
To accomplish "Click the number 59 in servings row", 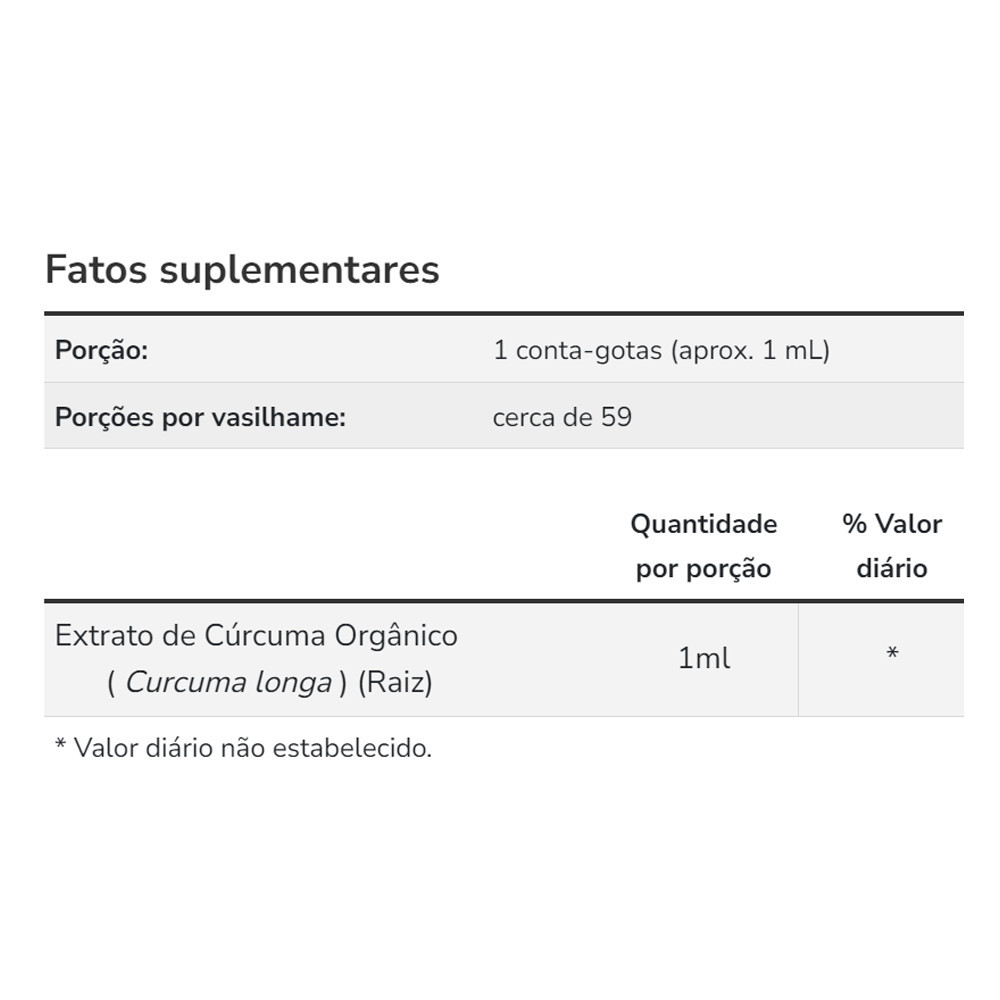I will pos(616,418).
